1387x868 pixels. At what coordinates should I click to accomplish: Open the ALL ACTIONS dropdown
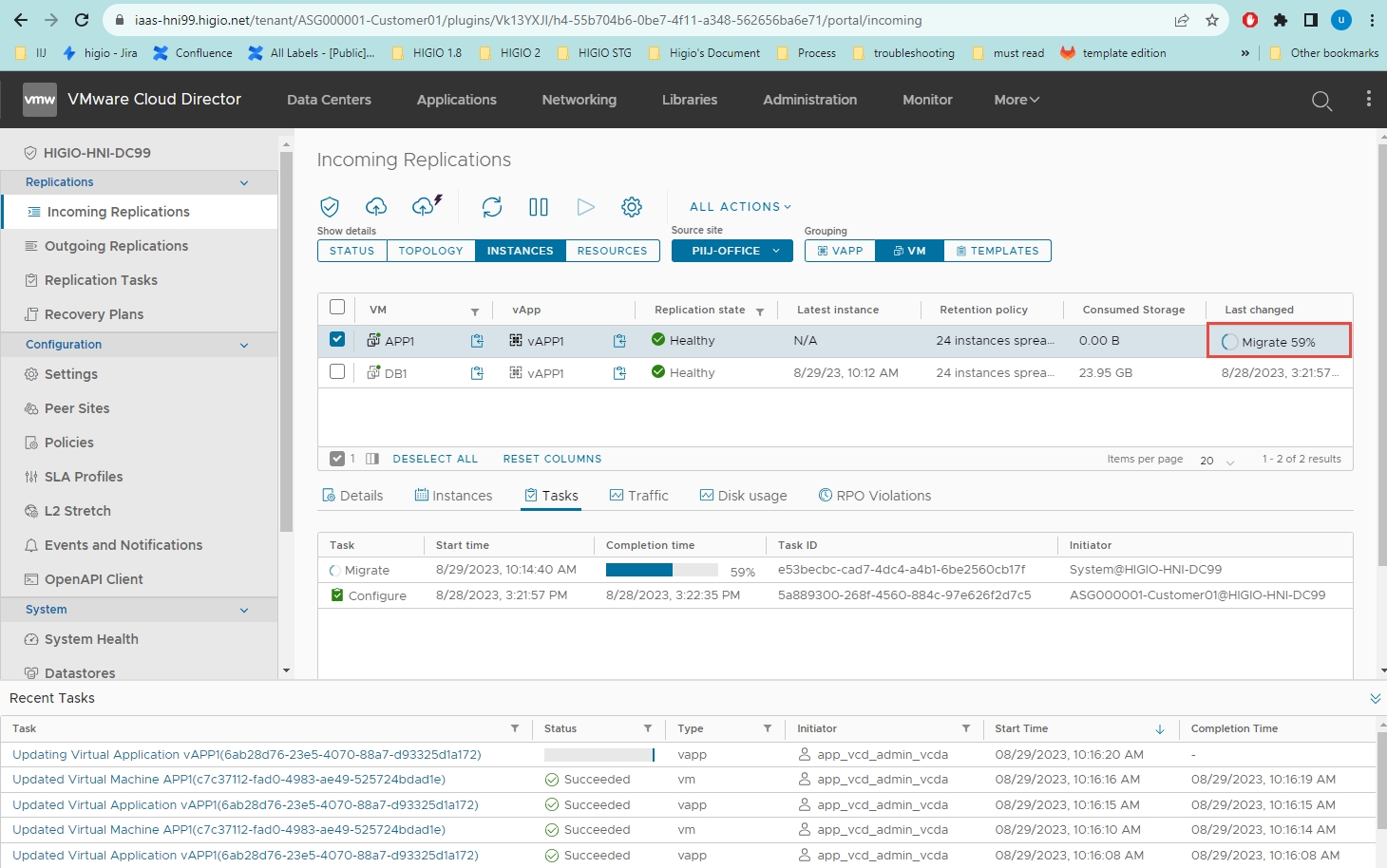(x=740, y=207)
